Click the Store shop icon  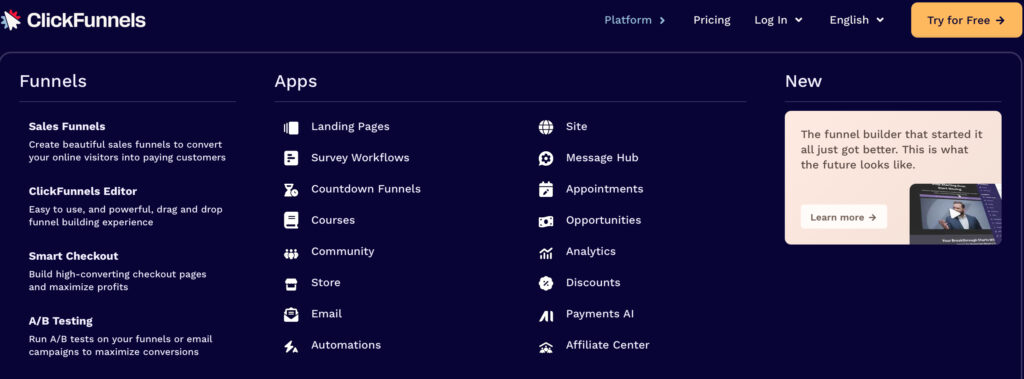291,284
